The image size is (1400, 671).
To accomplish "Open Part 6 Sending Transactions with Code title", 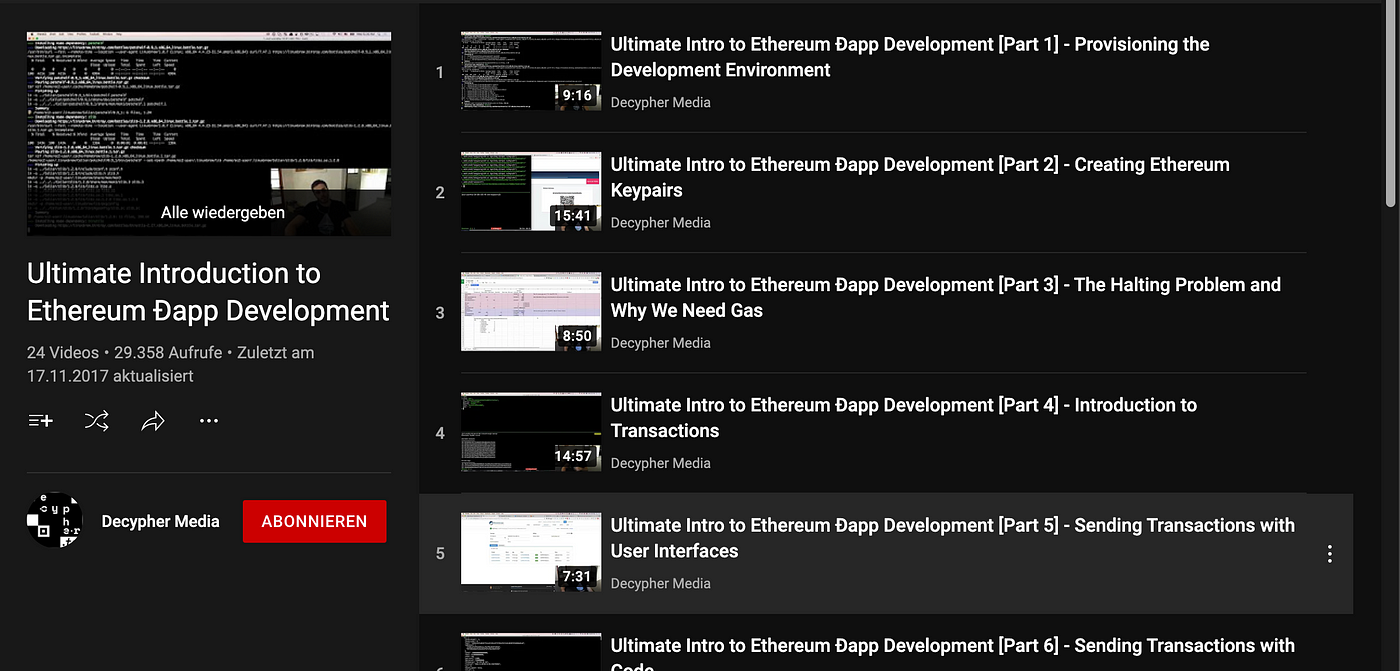I will (x=952, y=653).
